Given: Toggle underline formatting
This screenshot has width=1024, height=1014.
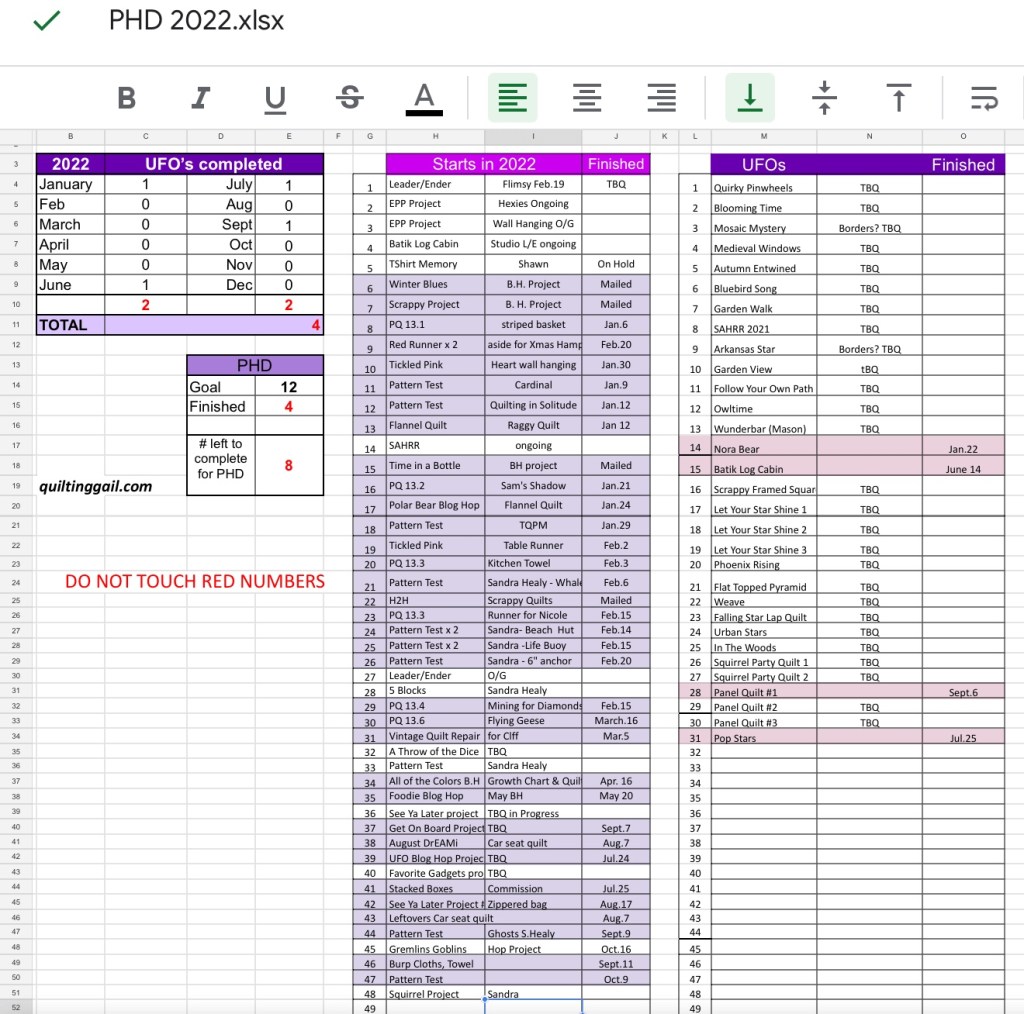Looking at the screenshot, I should click(274, 97).
